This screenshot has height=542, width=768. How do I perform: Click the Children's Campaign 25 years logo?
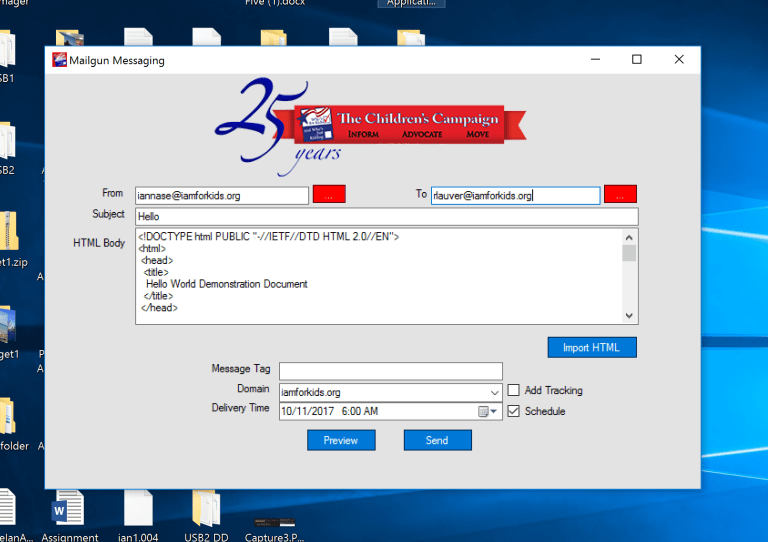click(370, 123)
